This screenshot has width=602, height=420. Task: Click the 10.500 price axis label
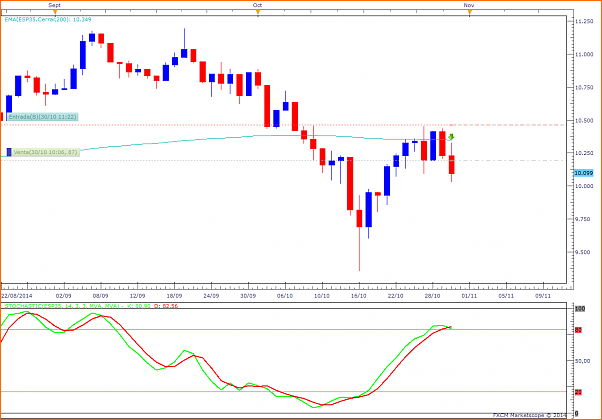584,121
